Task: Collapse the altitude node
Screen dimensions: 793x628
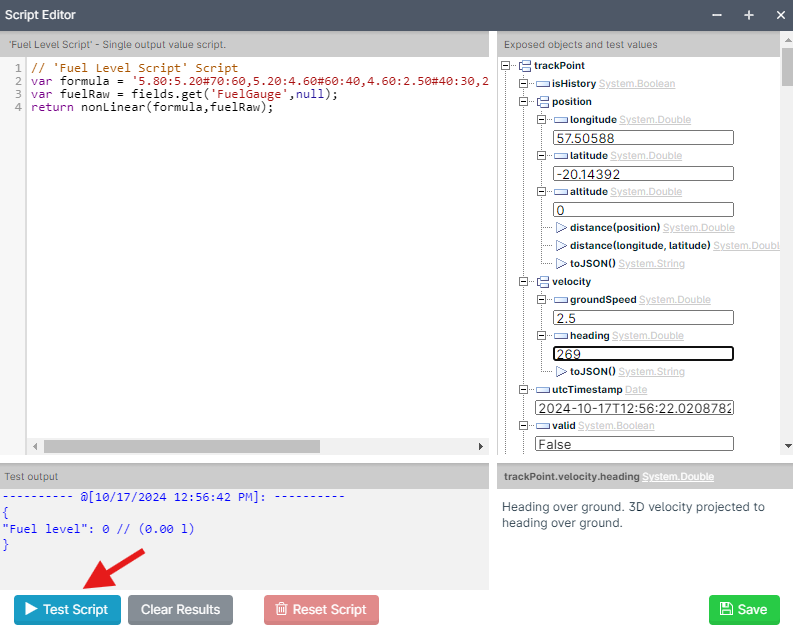Action: click(541, 192)
